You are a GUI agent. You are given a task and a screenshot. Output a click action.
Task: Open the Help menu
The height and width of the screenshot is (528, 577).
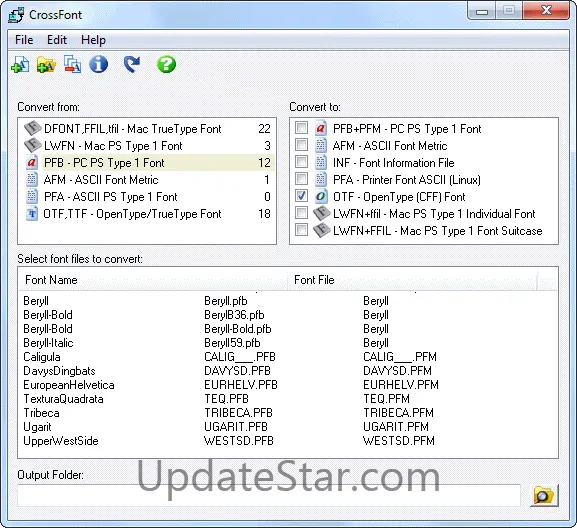pos(93,40)
